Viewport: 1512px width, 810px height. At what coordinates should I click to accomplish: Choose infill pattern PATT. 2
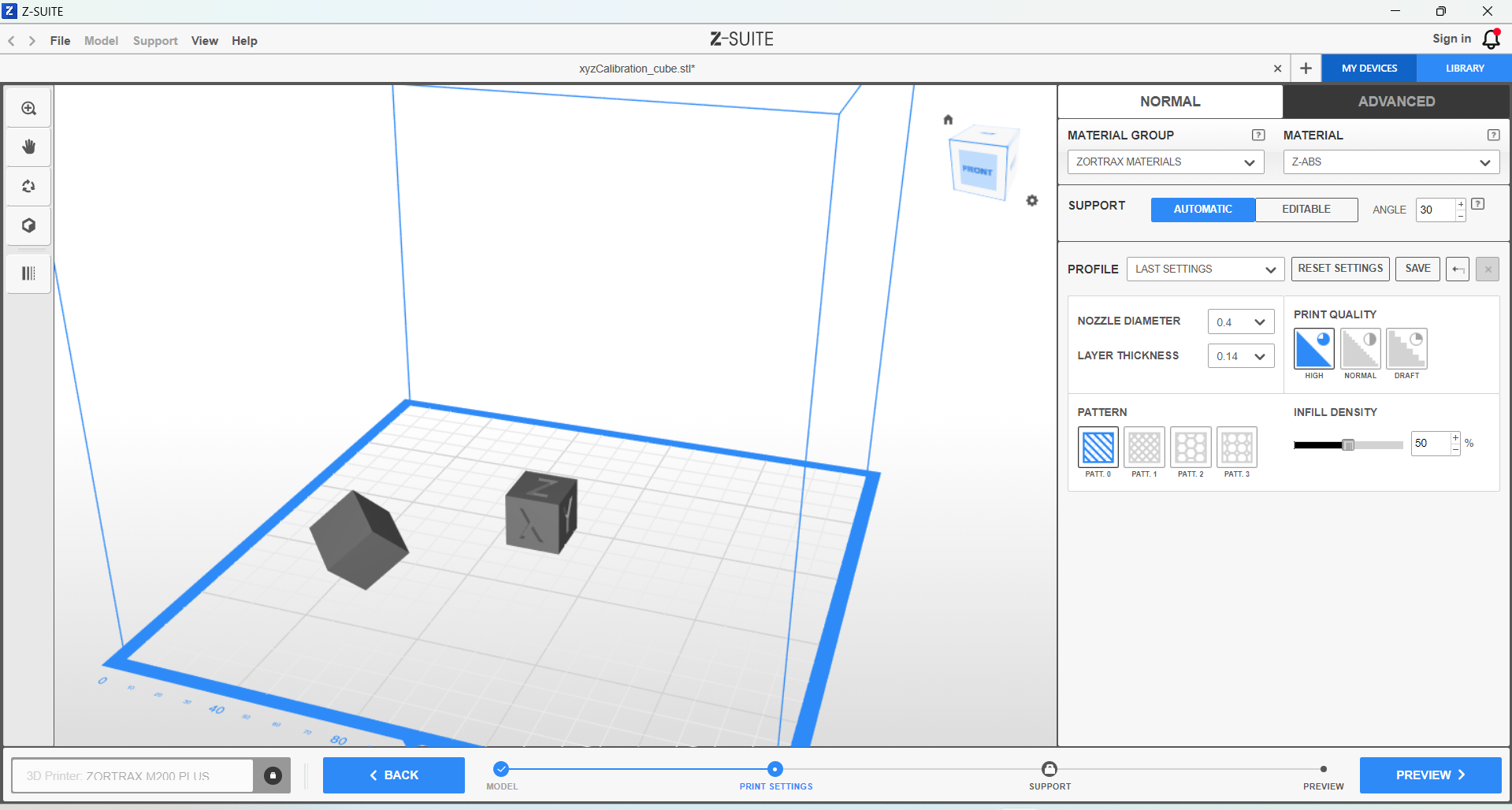(x=1191, y=448)
